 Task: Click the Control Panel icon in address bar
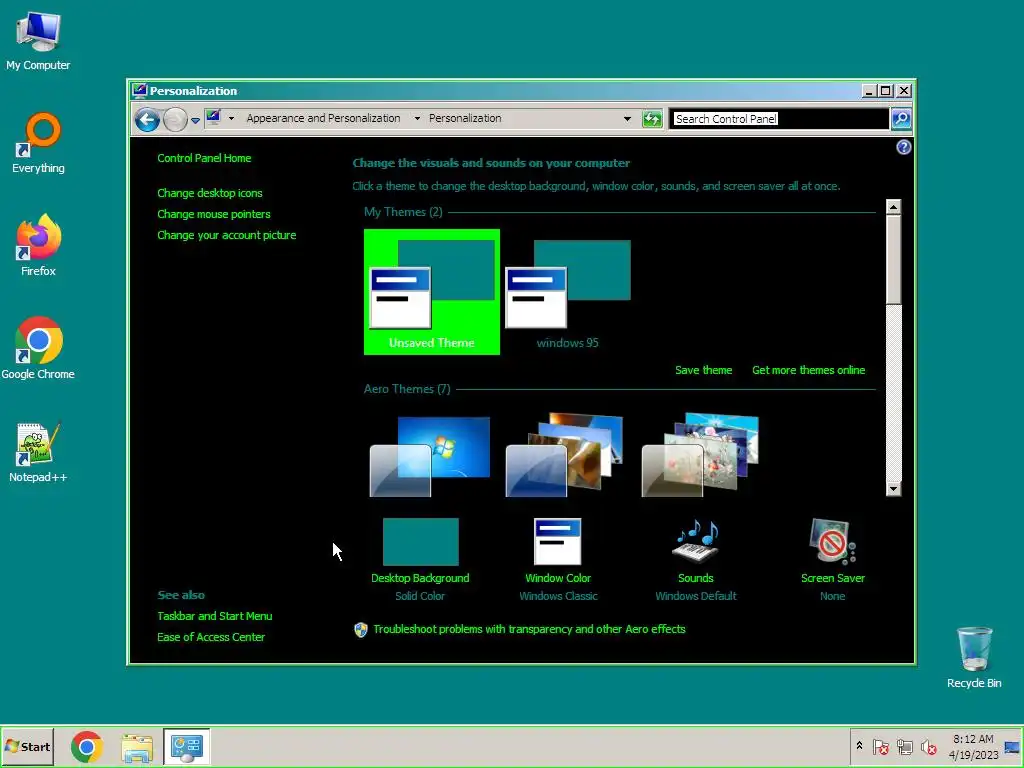214,118
